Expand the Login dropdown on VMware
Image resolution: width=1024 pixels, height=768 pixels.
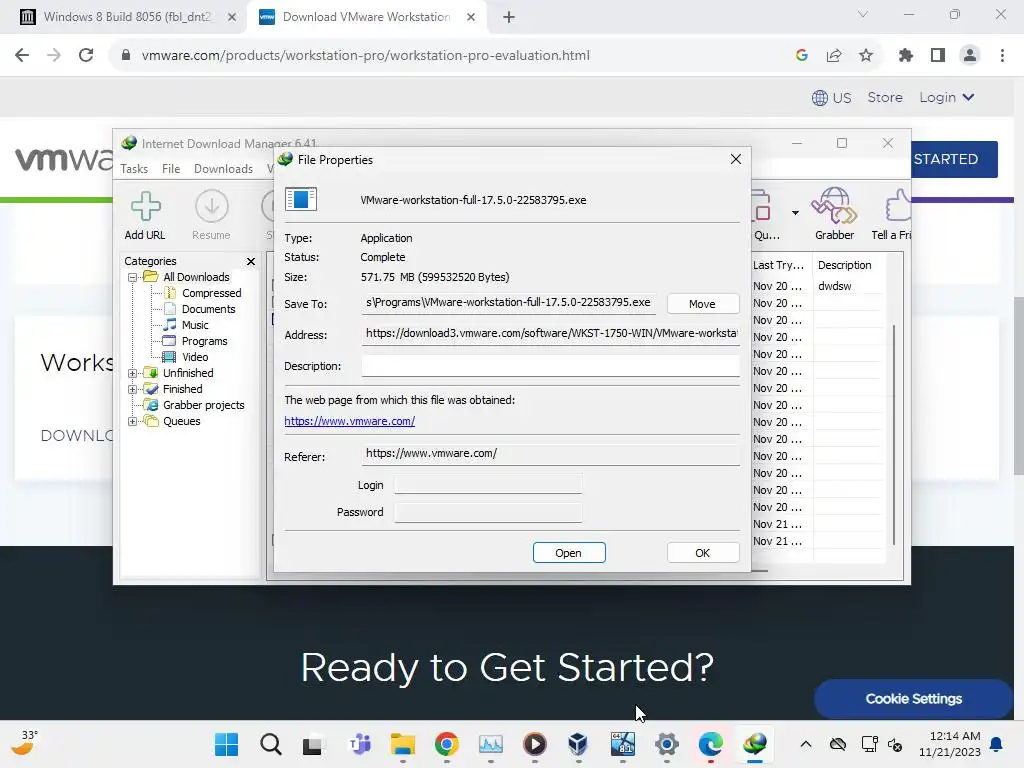click(946, 97)
